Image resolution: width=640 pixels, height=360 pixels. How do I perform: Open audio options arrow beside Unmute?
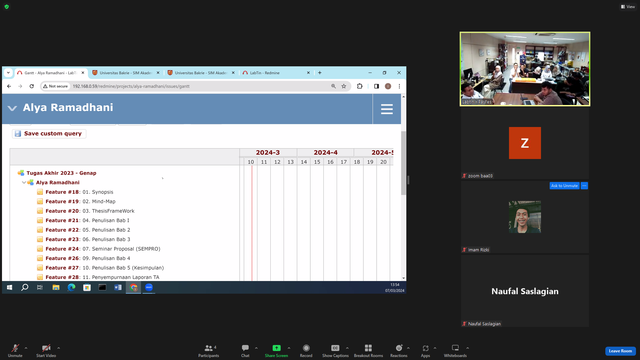(26, 348)
